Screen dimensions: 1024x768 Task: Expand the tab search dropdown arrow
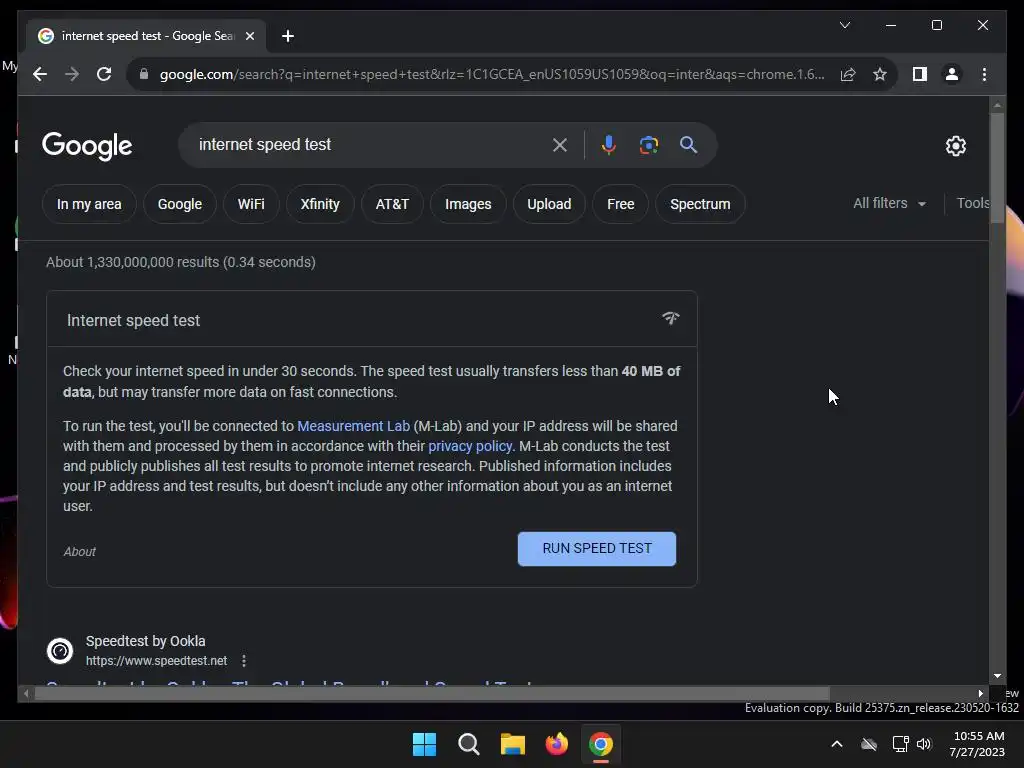point(845,25)
